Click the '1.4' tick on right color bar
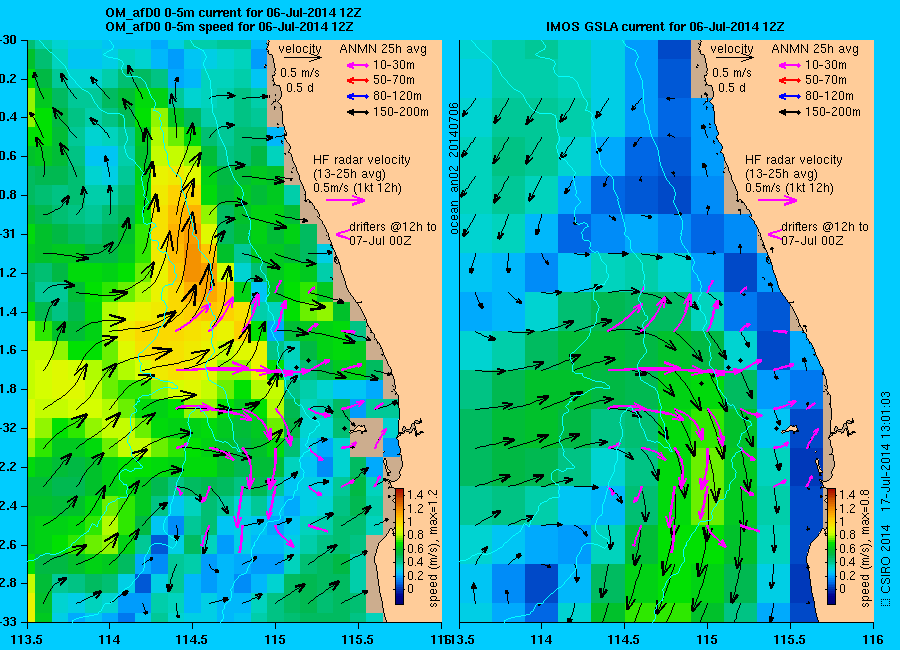Image resolution: width=900 pixels, height=650 pixels. 847,495
